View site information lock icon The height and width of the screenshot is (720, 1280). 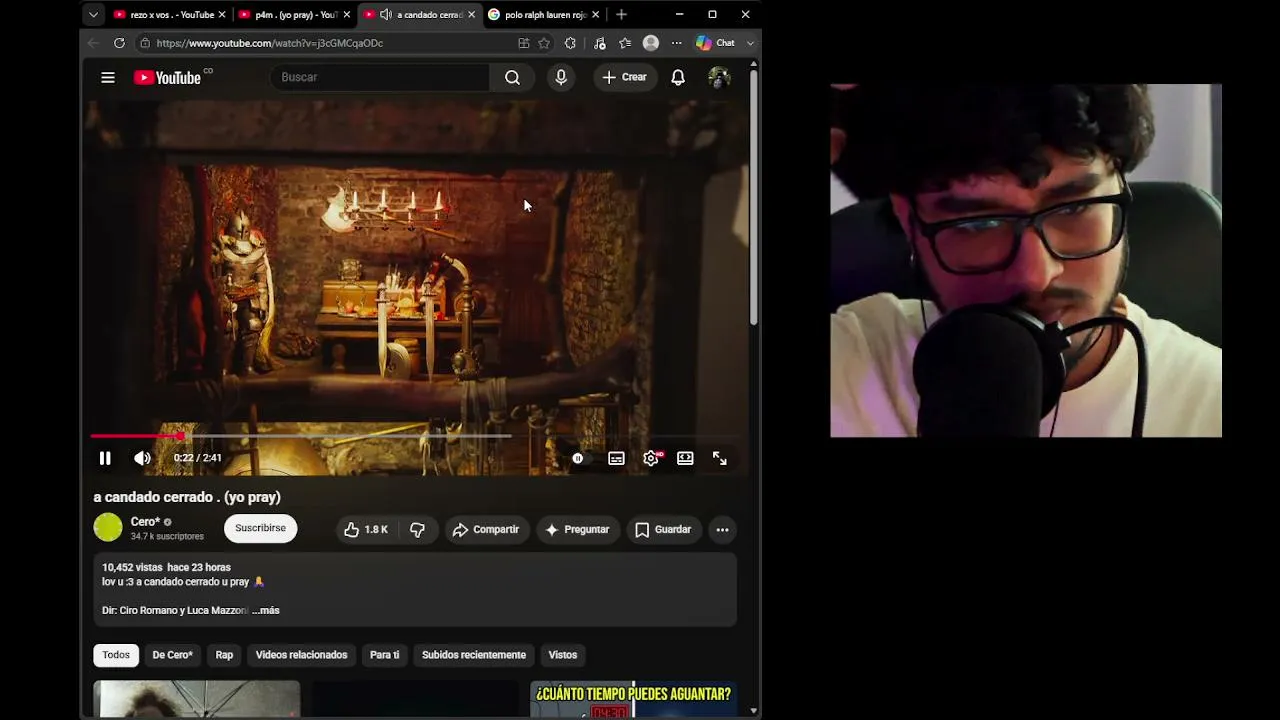(x=145, y=43)
